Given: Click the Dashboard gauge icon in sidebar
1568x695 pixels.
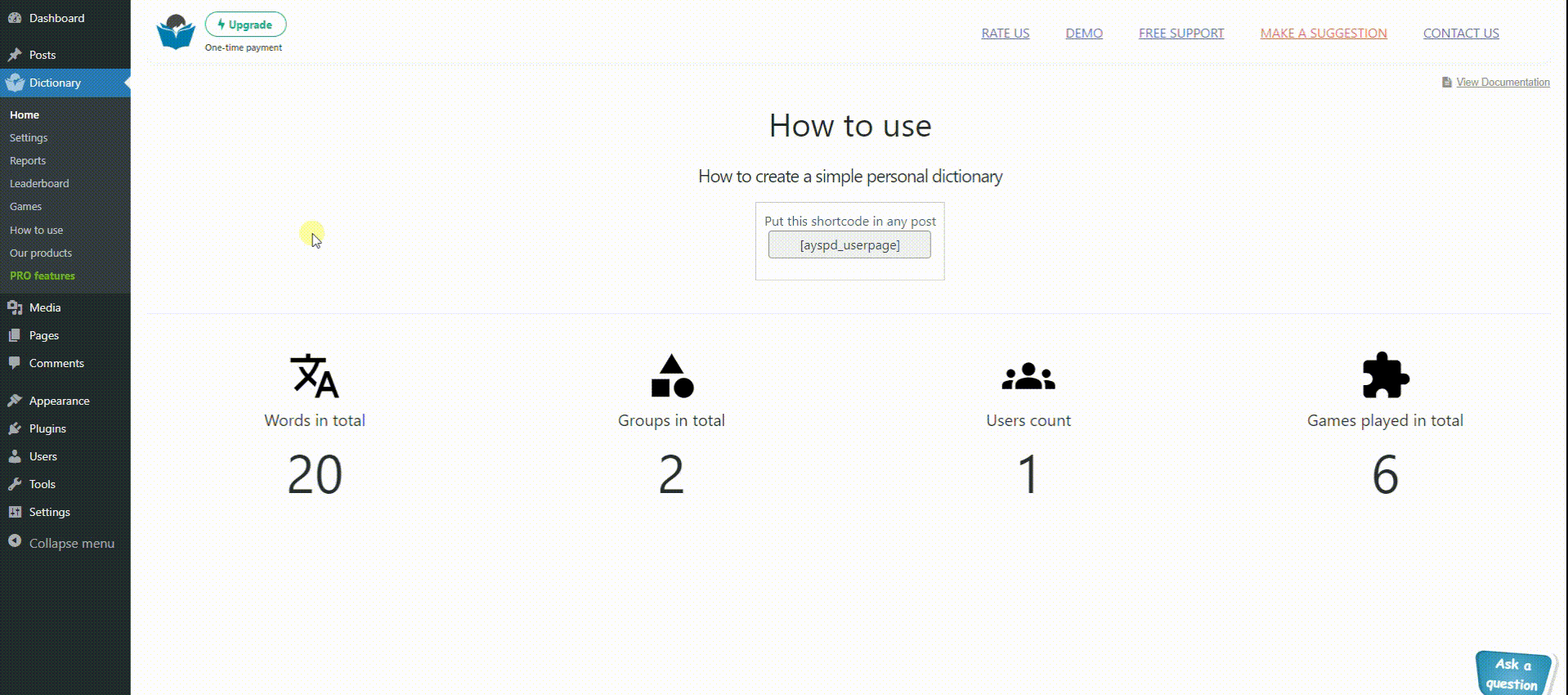Looking at the screenshot, I should tap(15, 18).
